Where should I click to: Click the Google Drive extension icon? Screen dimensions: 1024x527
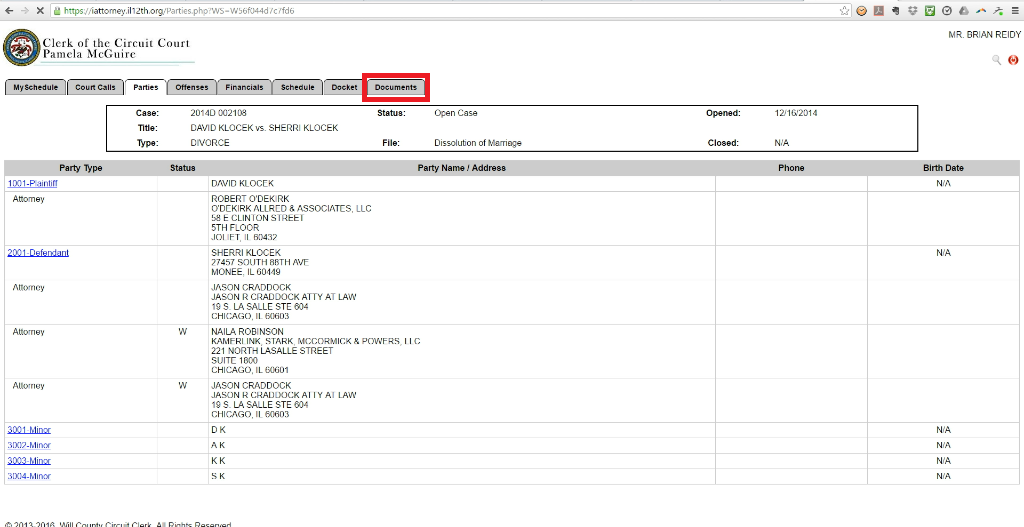(x=963, y=10)
